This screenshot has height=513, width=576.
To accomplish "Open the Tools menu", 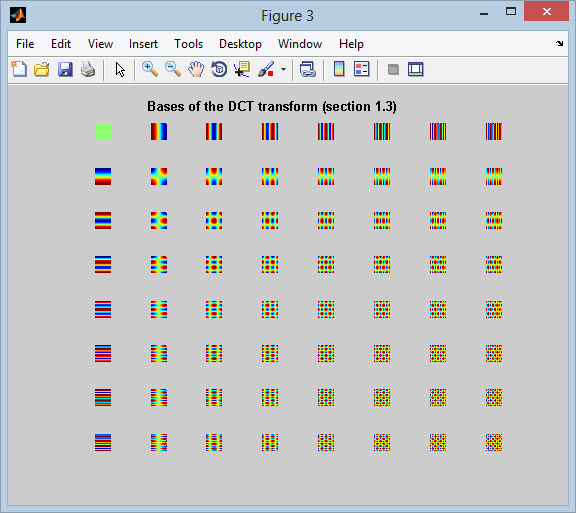I will click(188, 44).
